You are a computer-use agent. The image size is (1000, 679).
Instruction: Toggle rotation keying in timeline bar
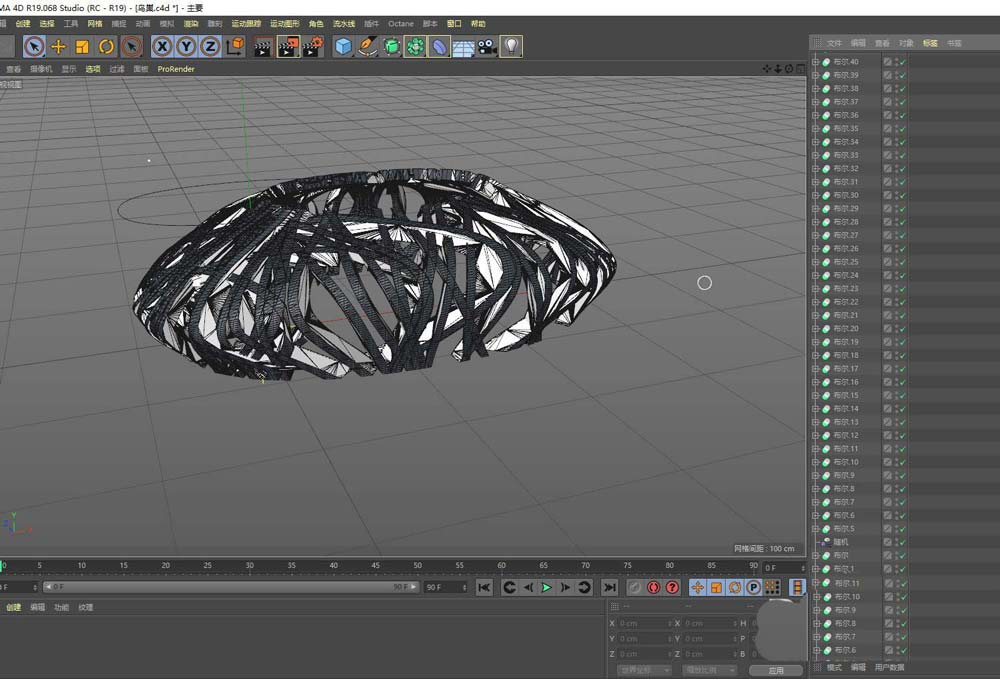[x=735, y=587]
